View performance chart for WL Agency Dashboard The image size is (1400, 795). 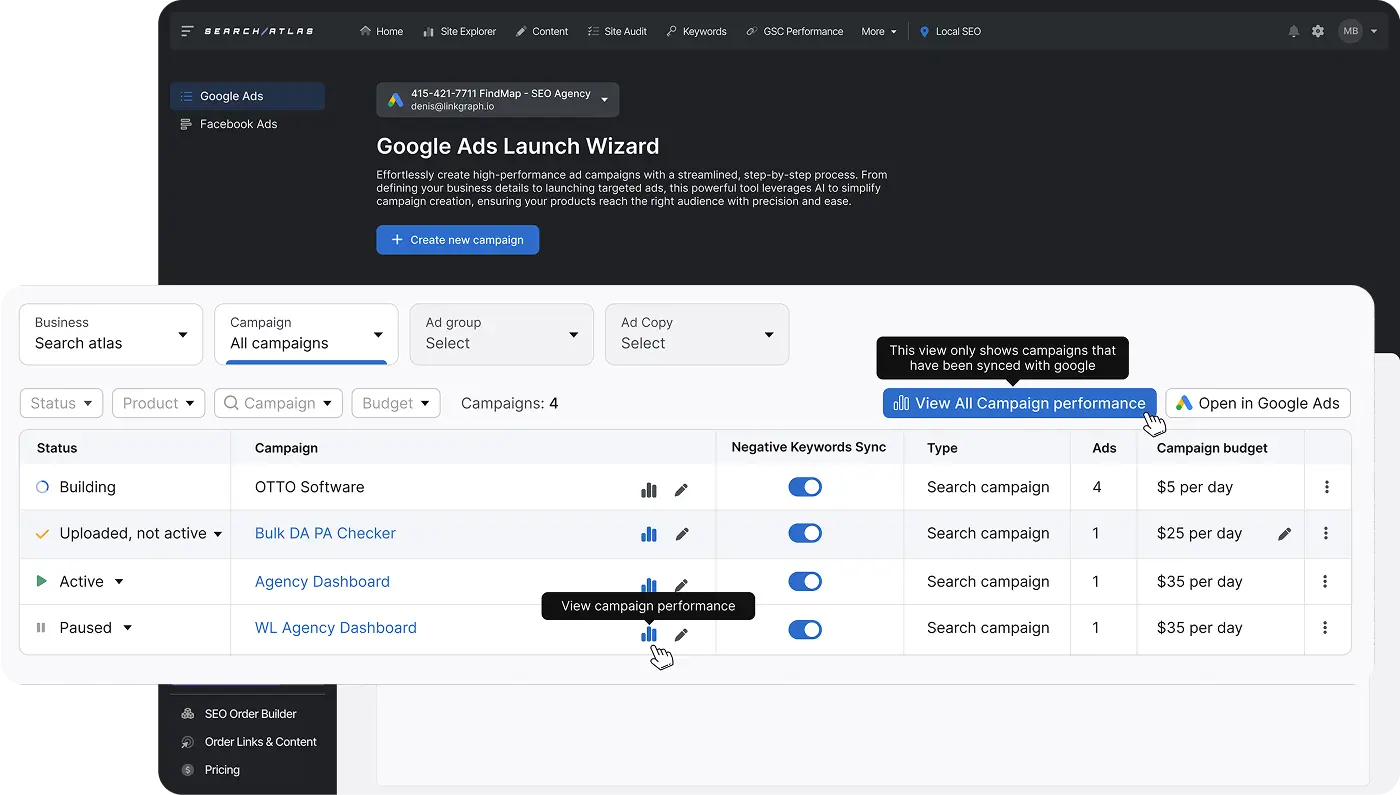coord(649,634)
